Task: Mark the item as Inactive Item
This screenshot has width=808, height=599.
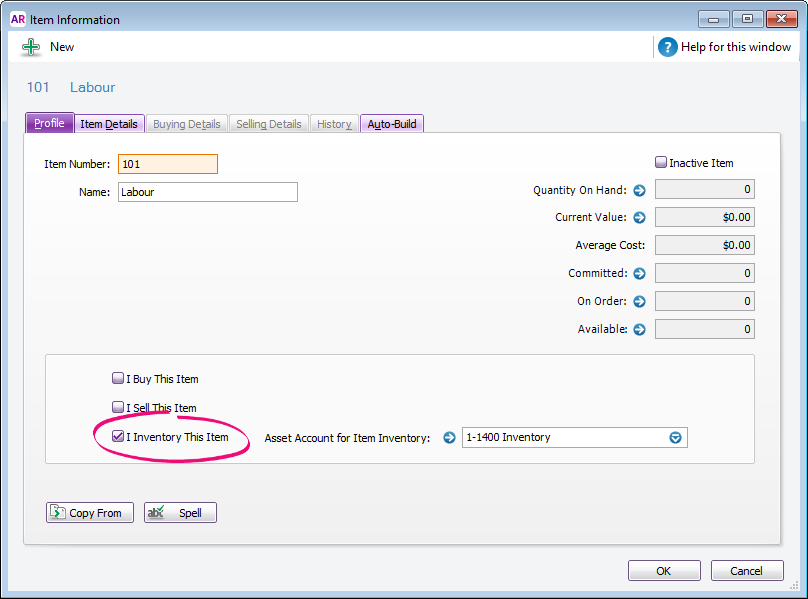Action: click(x=661, y=162)
